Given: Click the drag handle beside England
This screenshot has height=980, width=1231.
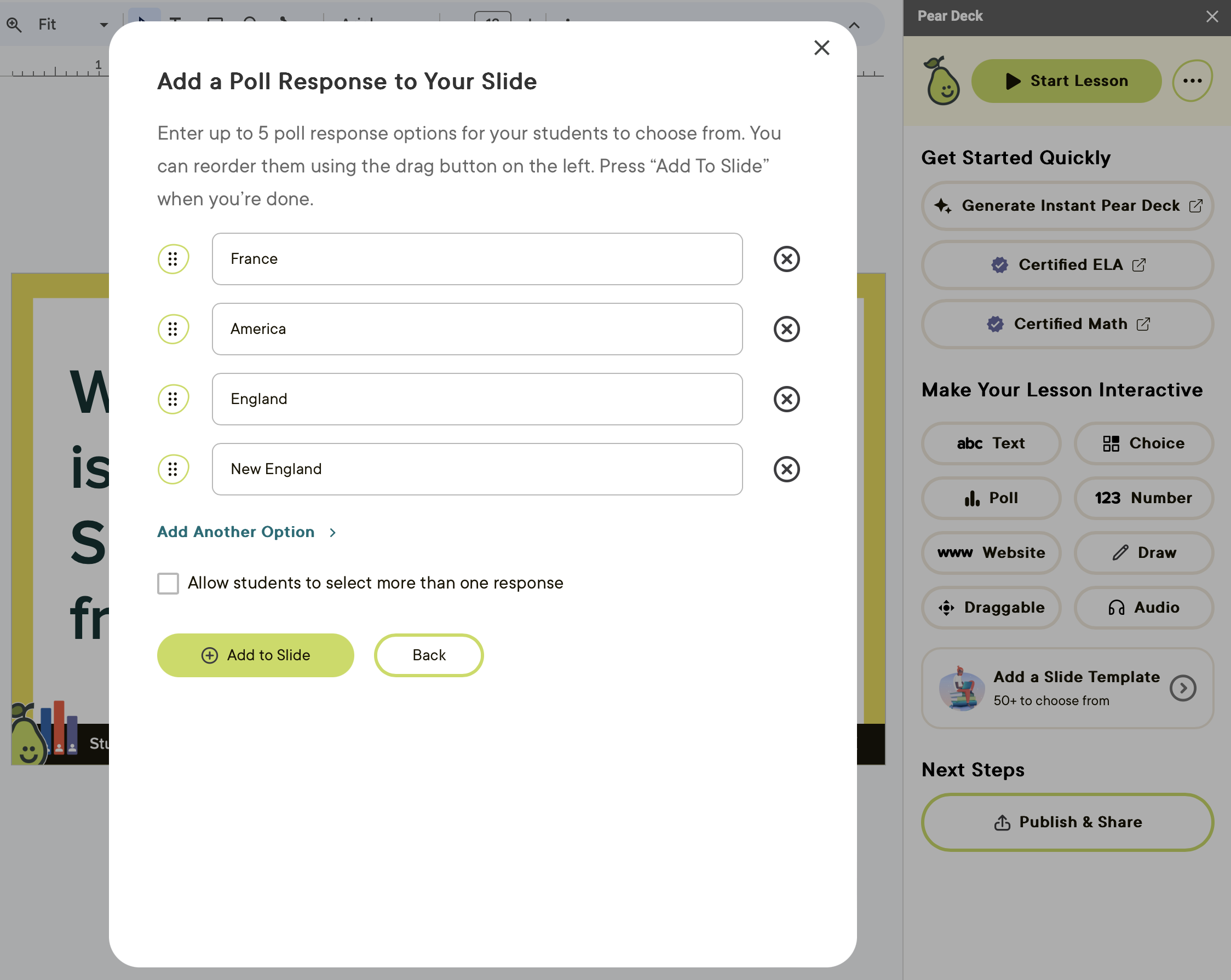Looking at the screenshot, I should point(173,399).
